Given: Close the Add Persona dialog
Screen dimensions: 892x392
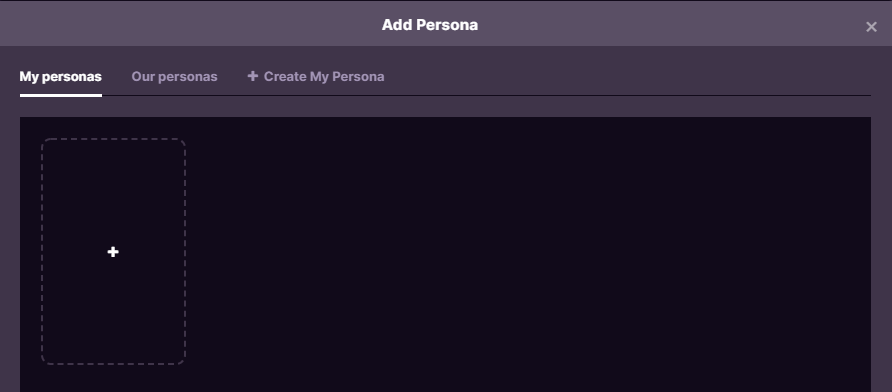Looking at the screenshot, I should pos(871,27).
